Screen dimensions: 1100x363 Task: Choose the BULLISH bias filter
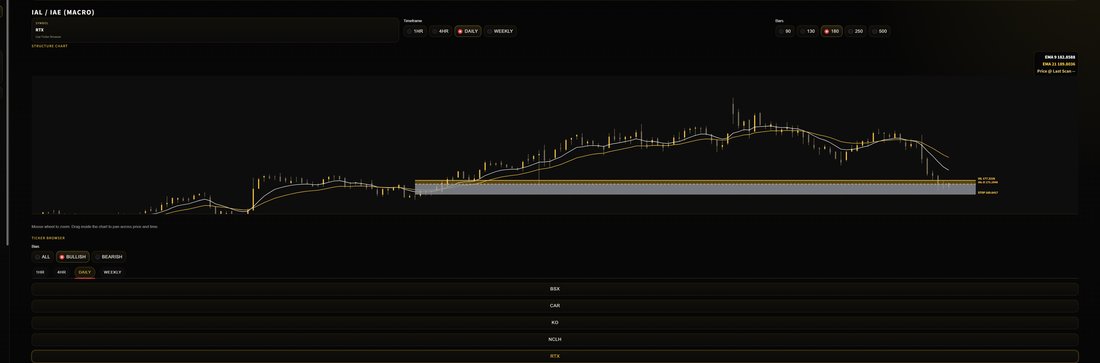click(x=73, y=257)
